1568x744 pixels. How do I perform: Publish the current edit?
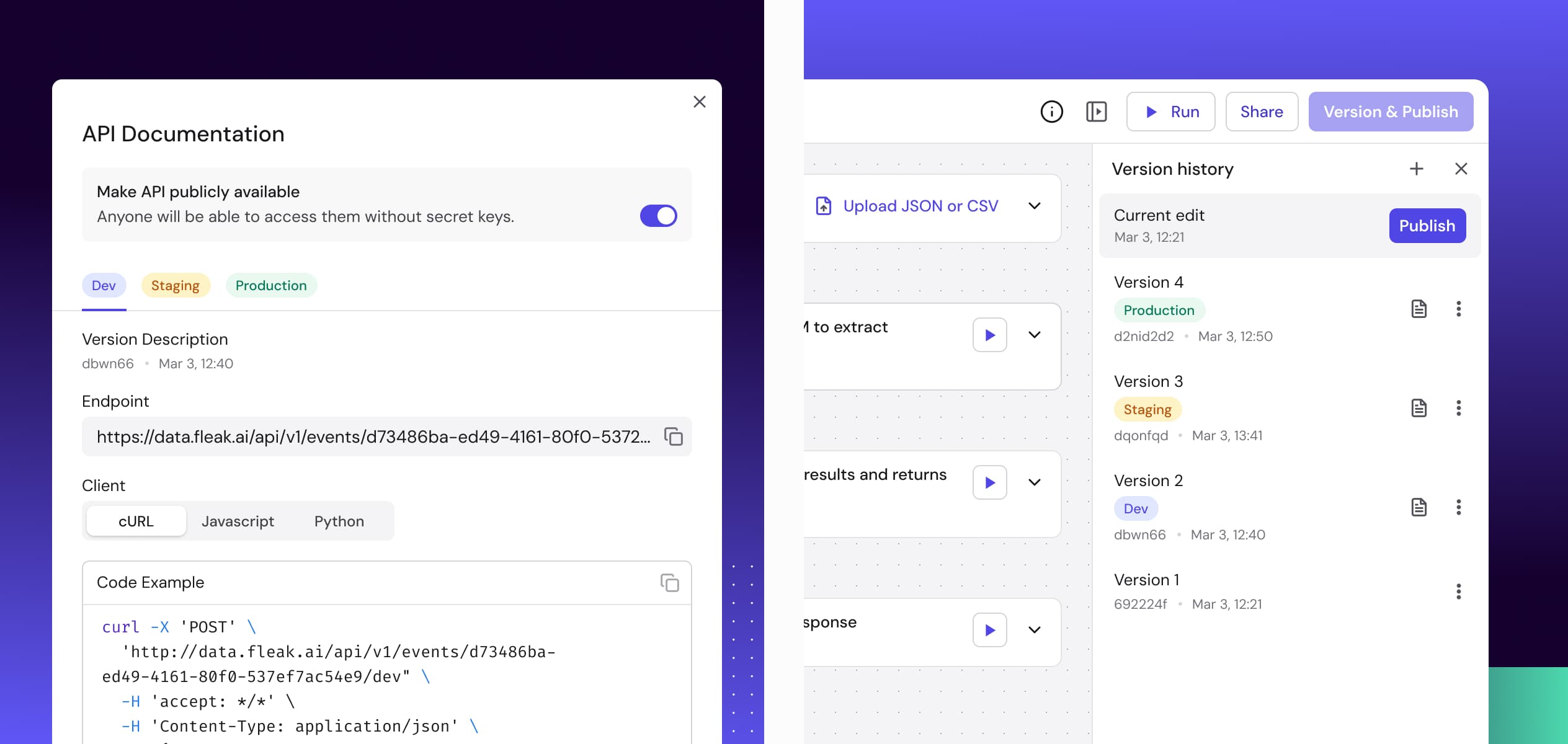coord(1427,225)
